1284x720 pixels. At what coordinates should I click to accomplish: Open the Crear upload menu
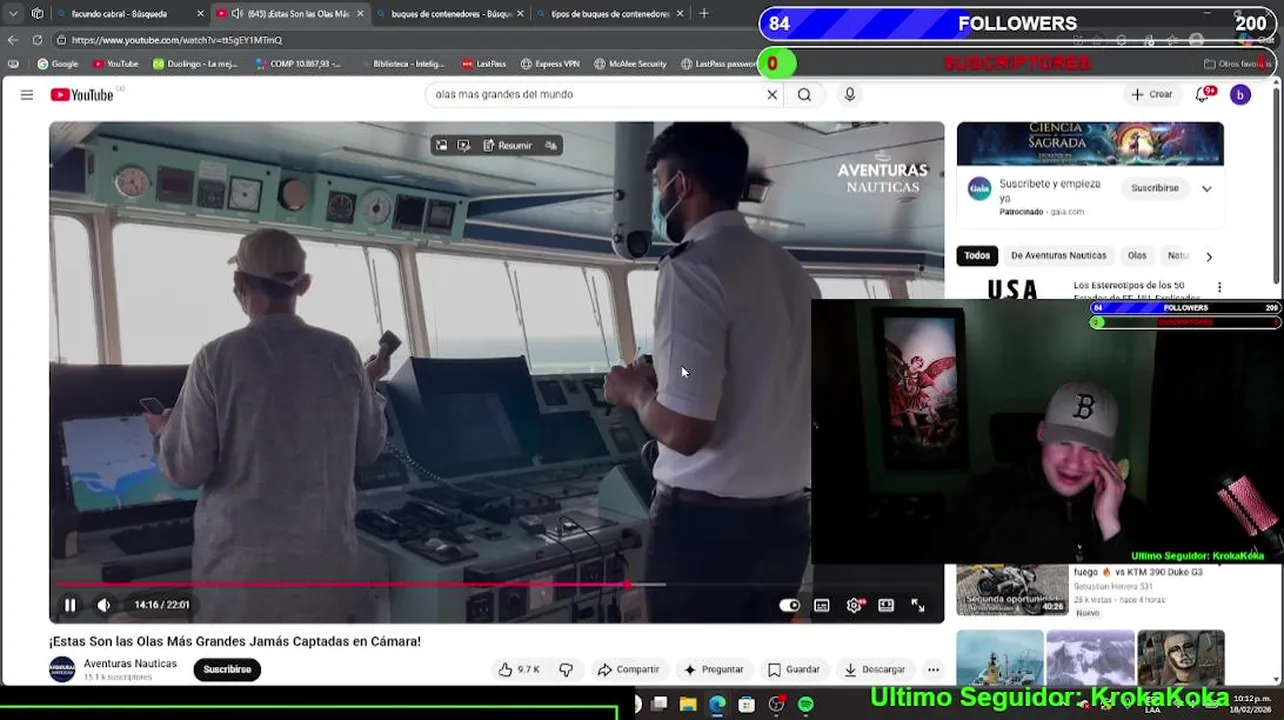tap(1152, 95)
